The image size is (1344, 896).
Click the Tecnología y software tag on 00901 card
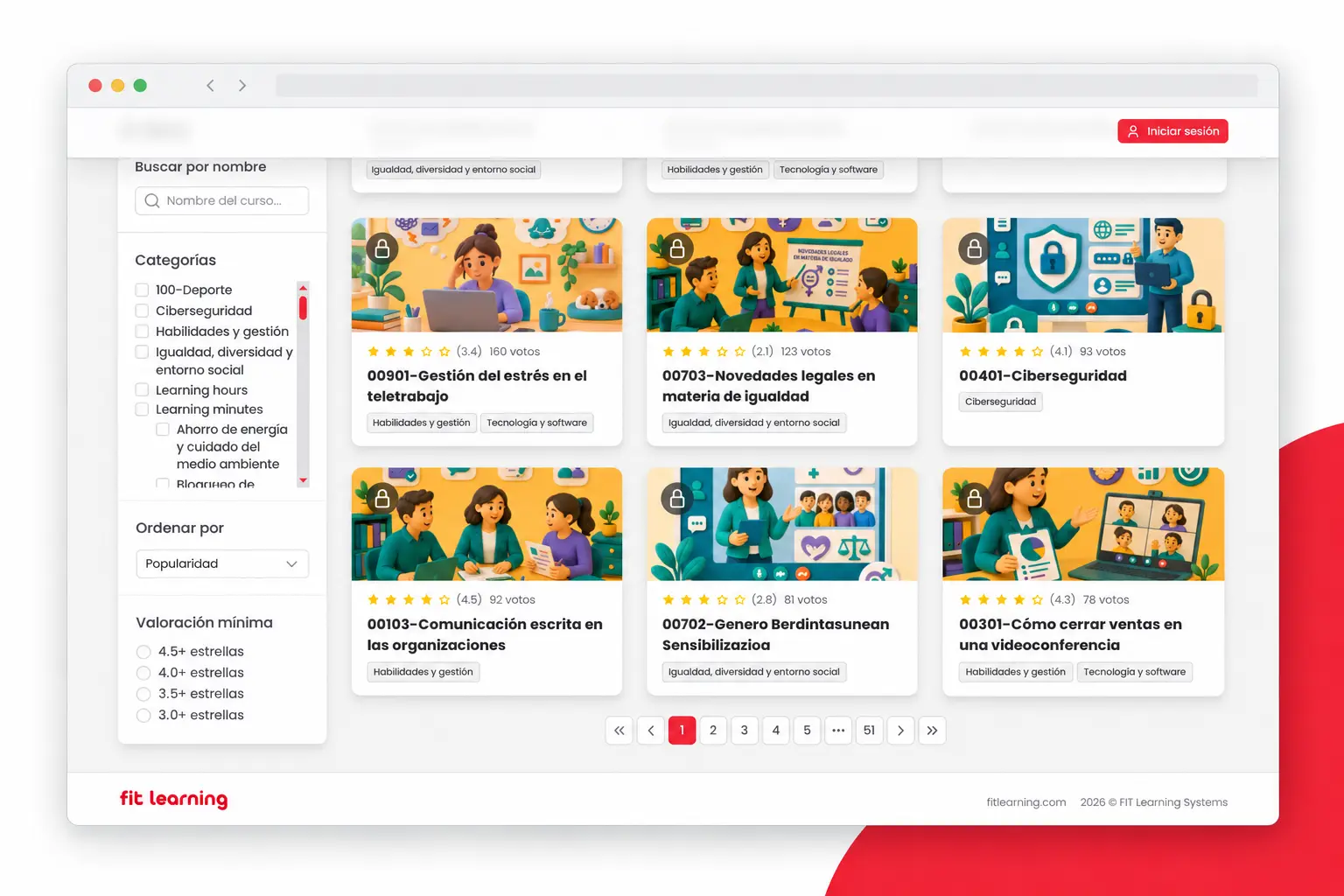537,423
